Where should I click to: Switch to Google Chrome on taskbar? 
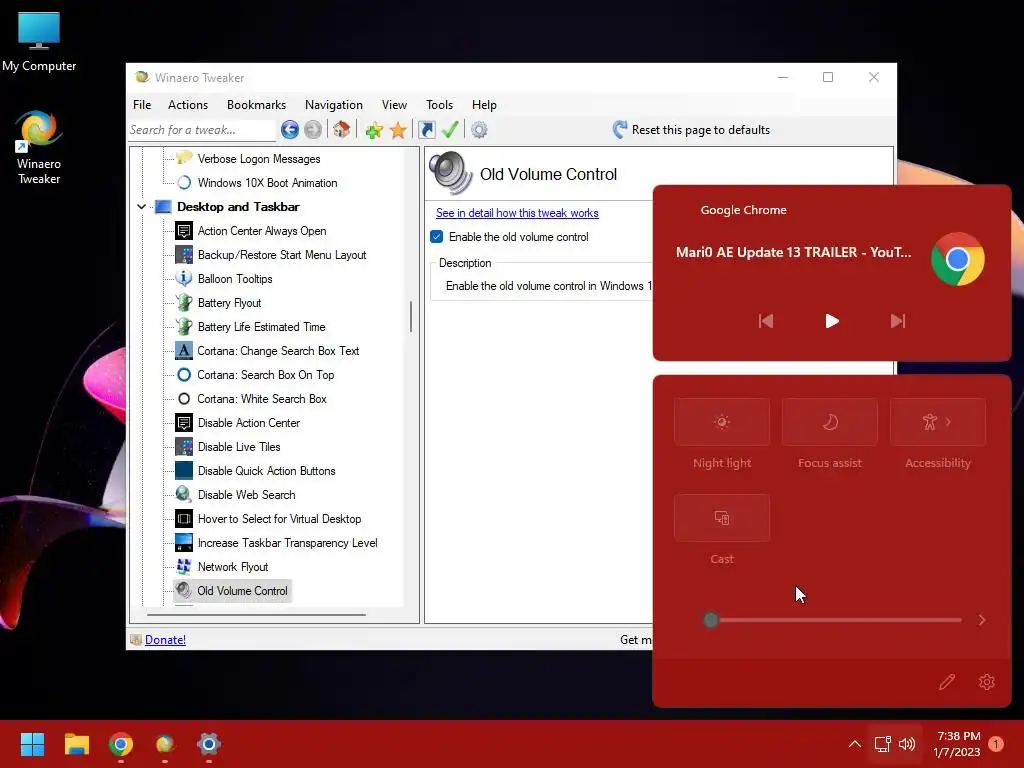(121, 744)
